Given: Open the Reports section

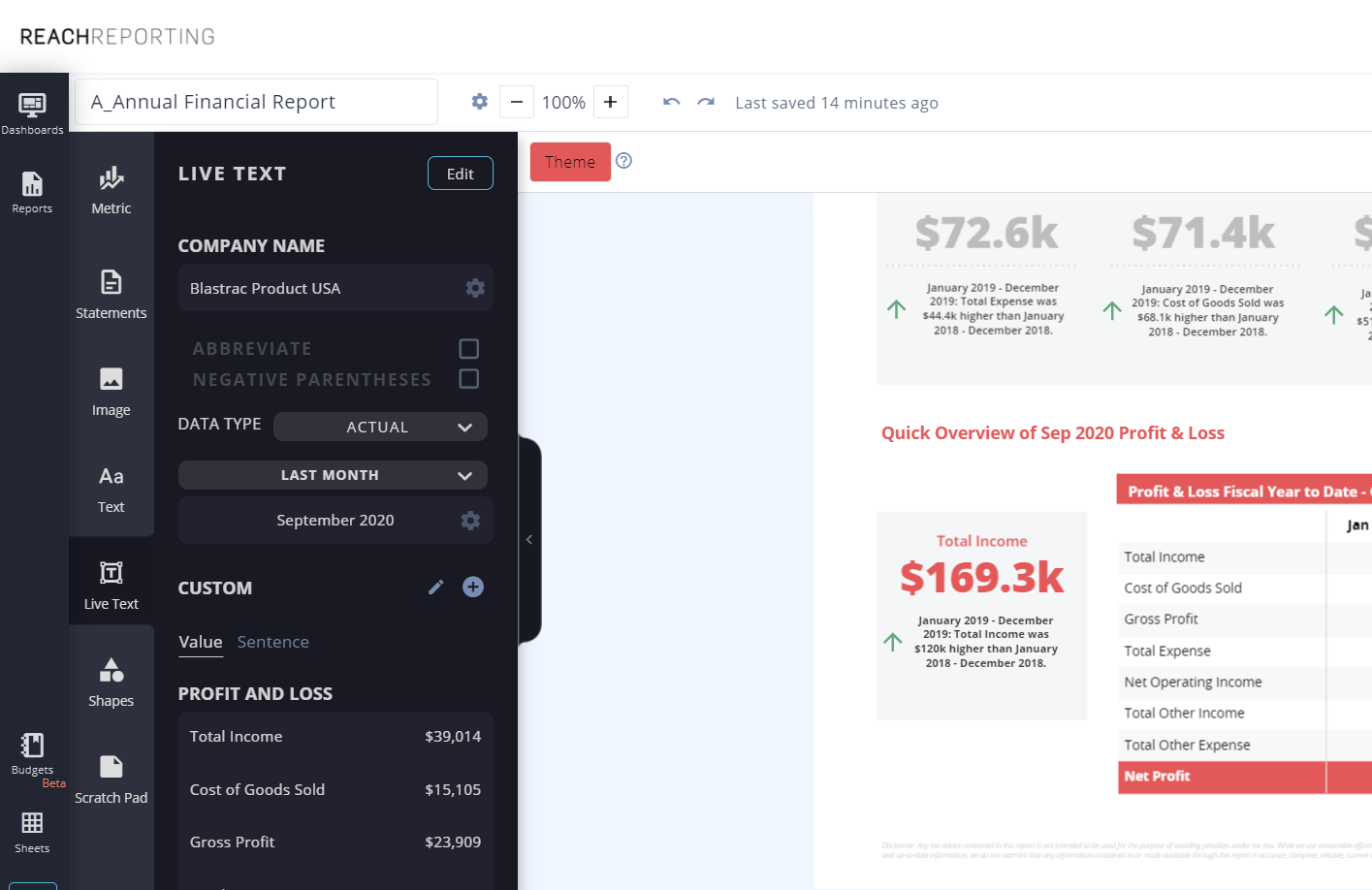Looking at the screenshot, I should [x=33, y=190].
